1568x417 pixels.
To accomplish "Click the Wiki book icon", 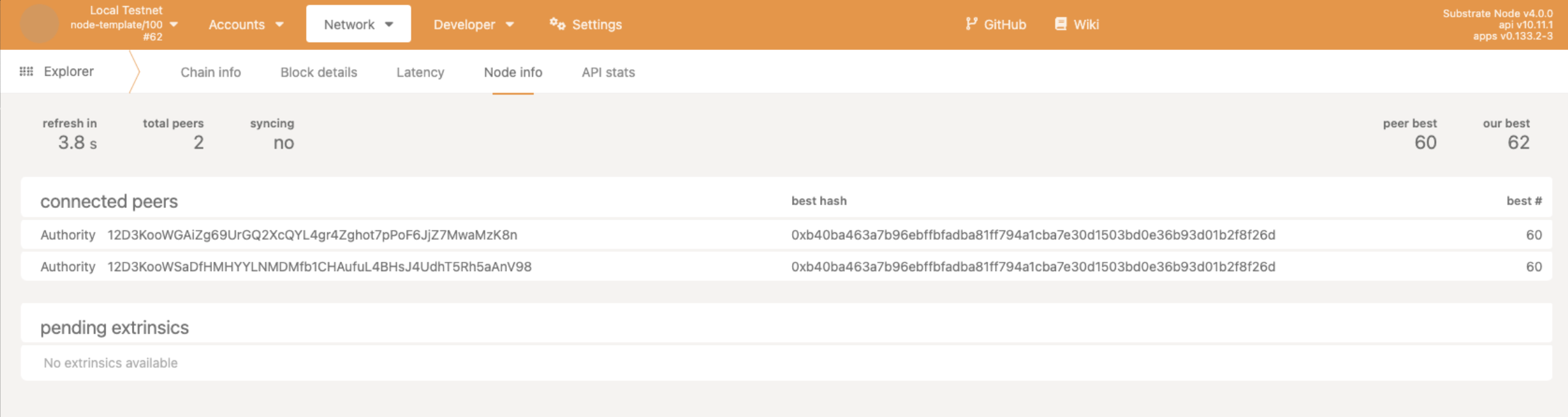I will (1061, 24).
